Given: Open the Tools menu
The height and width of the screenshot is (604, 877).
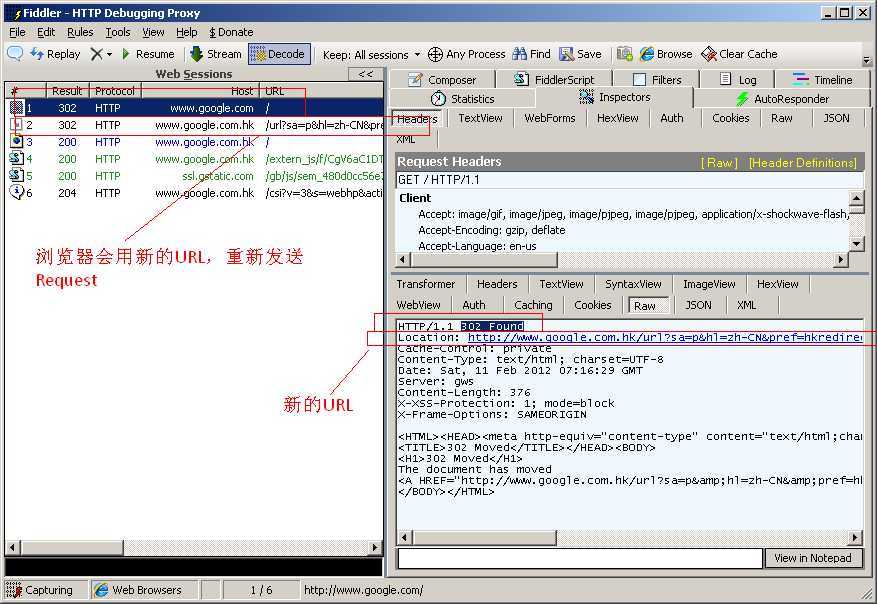Looking at the screenshot, I should coord(117,32).
